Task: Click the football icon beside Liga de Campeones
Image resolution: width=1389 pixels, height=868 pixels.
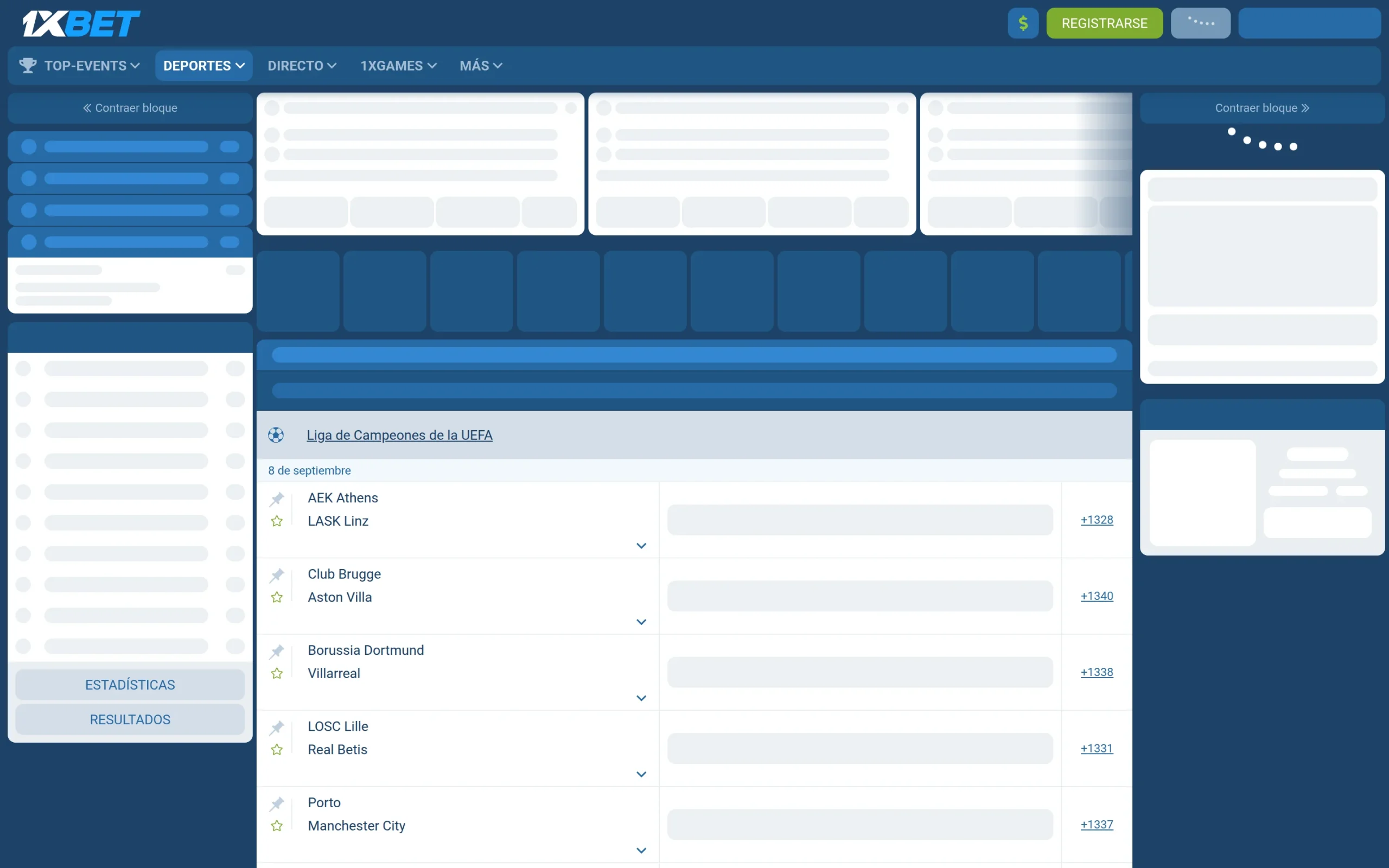Action: [x=276, y=435]
